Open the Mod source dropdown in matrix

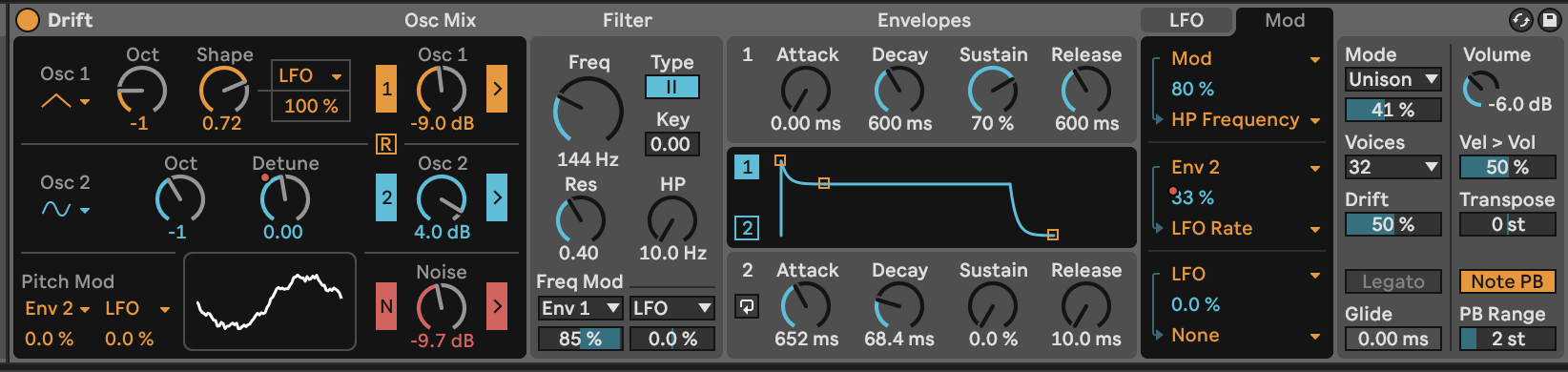(1246, 59)
